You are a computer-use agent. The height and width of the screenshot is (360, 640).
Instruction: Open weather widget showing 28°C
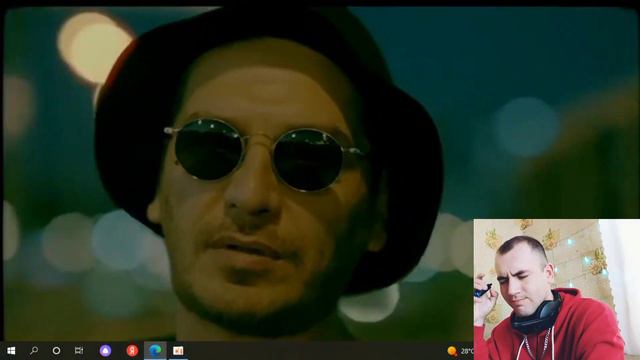pos(460,351)
